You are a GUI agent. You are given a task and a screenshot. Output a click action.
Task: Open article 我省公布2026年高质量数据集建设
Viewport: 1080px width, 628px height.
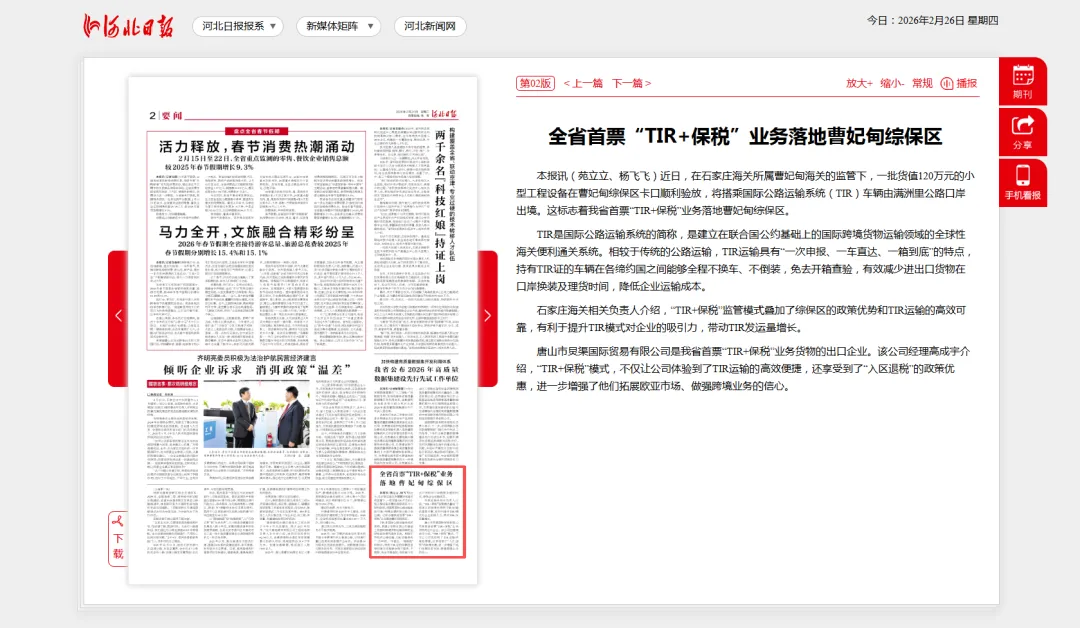tap(416, 374)
